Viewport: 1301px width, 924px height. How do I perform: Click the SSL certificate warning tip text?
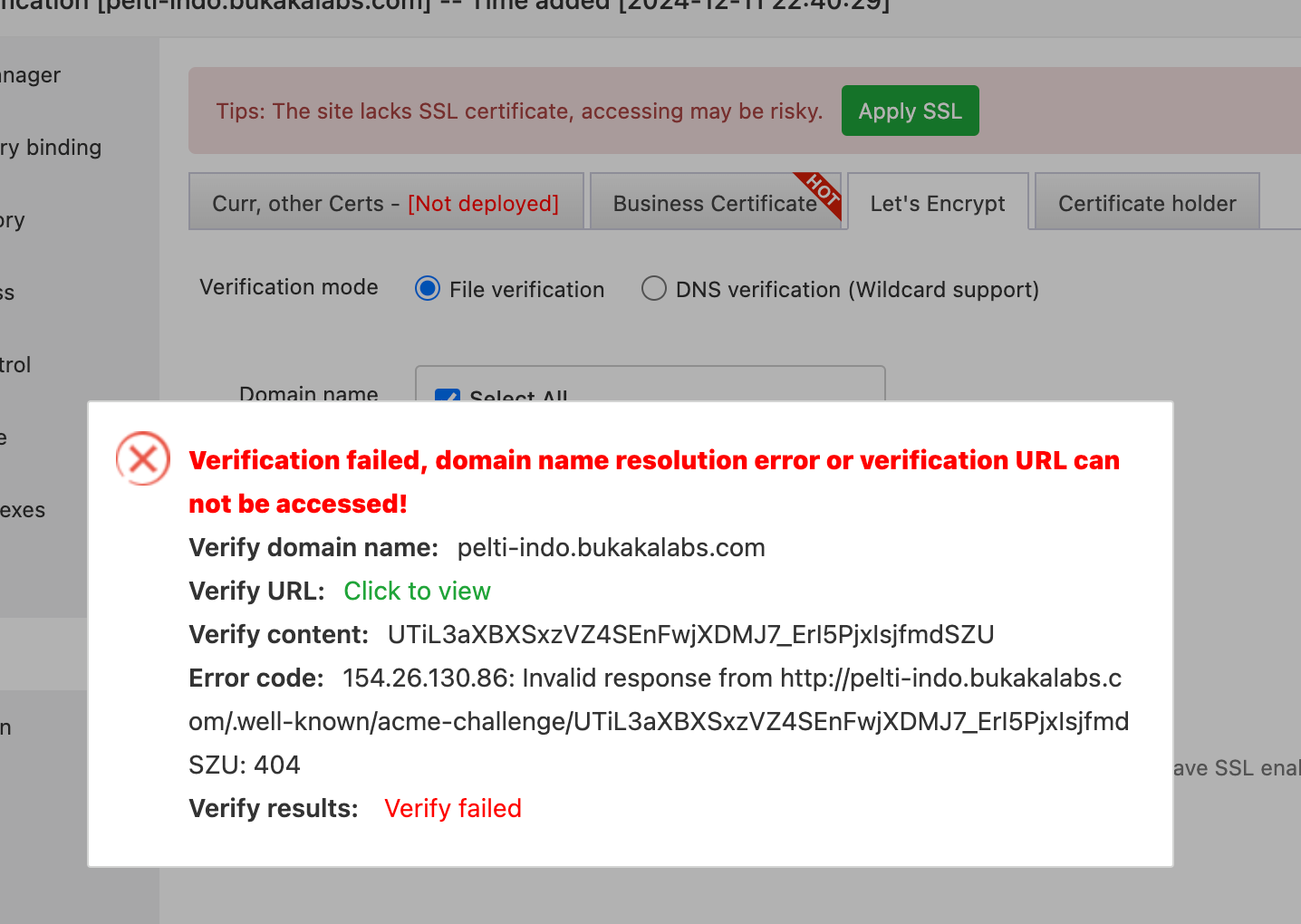pos(519,111)
